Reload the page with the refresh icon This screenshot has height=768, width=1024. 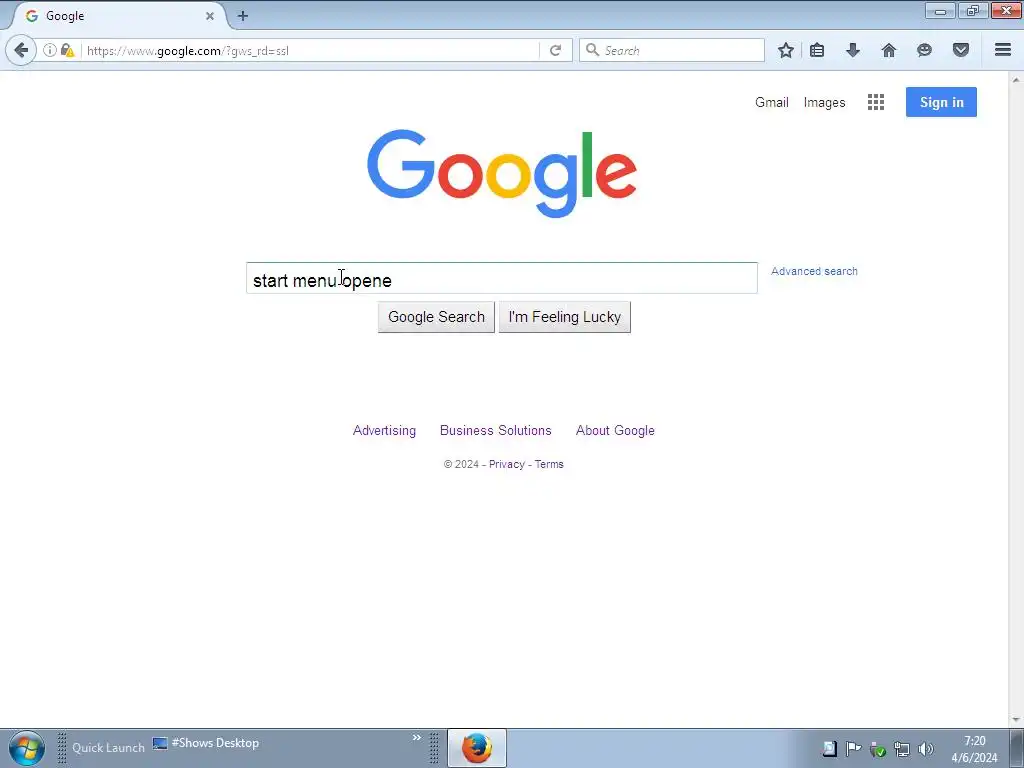click(555, 50)
